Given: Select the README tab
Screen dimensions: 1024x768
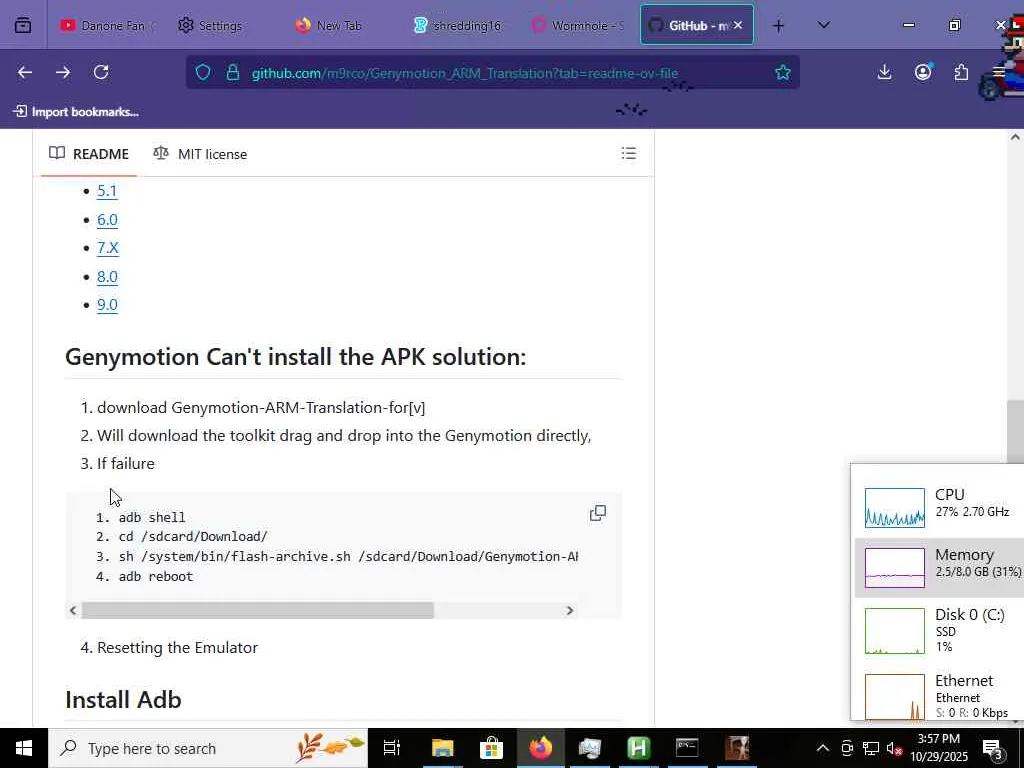Looking at the screenshot, I should 89,154.
